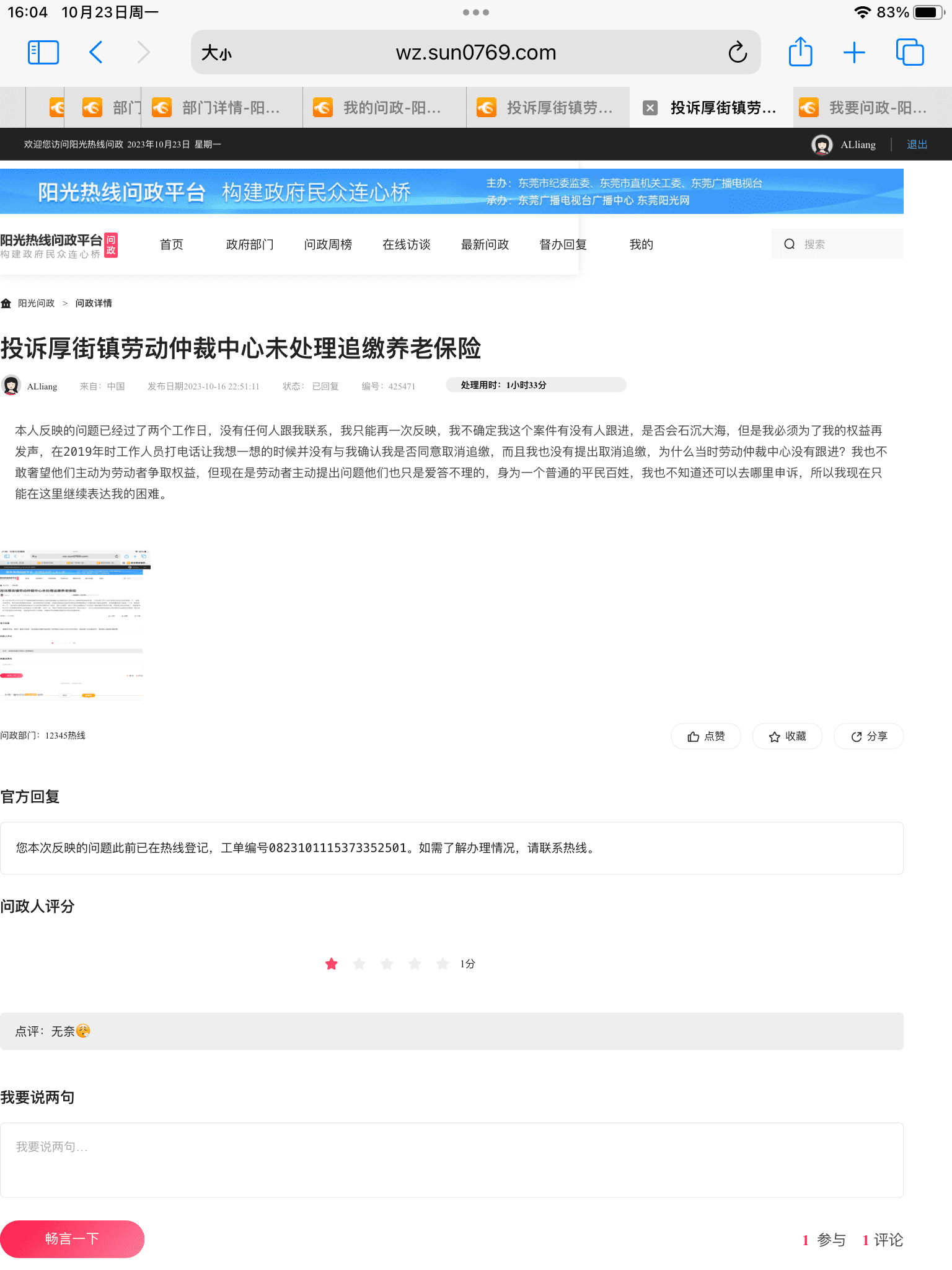The width and height of the screenshot is (952, 1270).
Task: Open the Safari share sheet icon
Action: click(x=800, y=52)
